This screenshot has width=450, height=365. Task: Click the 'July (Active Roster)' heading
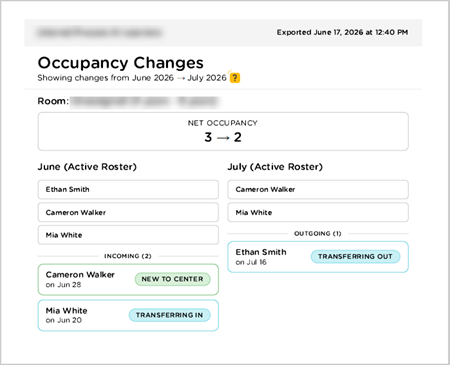click(x=275, y=167)
